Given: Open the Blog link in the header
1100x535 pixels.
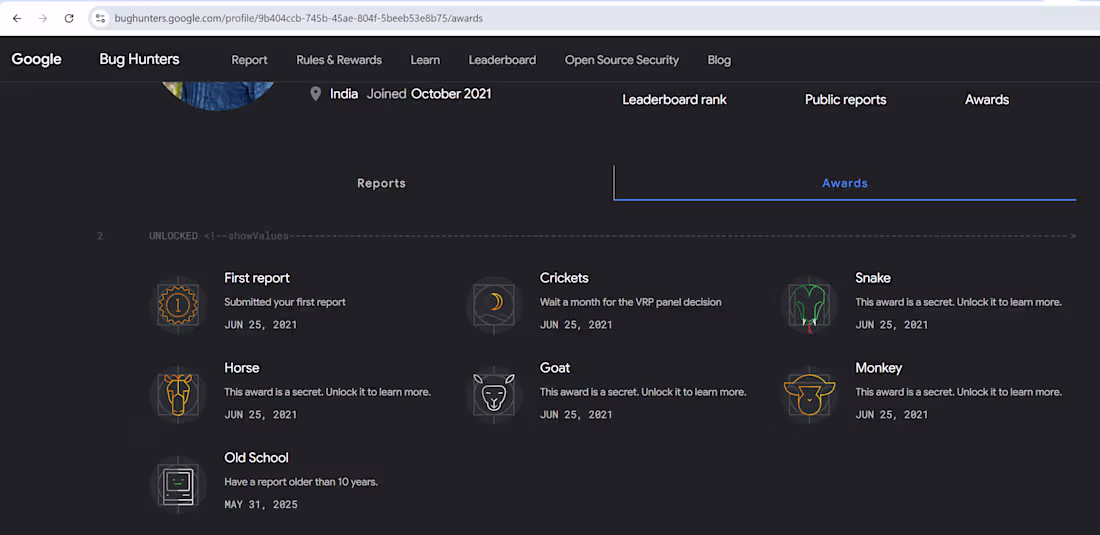Looking at the screenshot, I should (719, 60).
